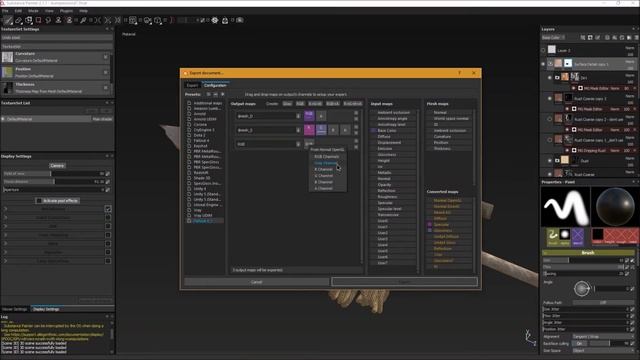Open Main shader dropdown in TextureSet List
The image size is (640, 360).
pos(102,119)
